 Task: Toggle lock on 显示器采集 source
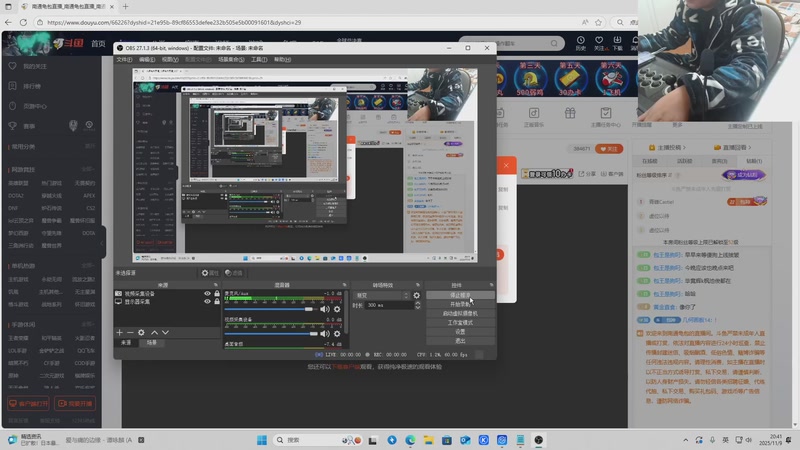click(x=217, y=302)
